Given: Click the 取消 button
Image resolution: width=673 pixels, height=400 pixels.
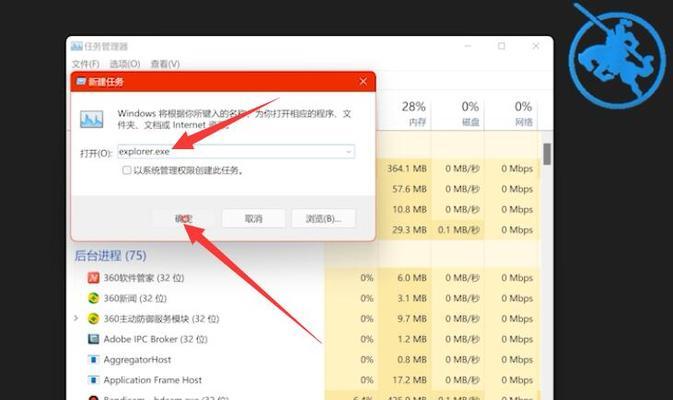Looking at the screenshot, I should point(253,218).
